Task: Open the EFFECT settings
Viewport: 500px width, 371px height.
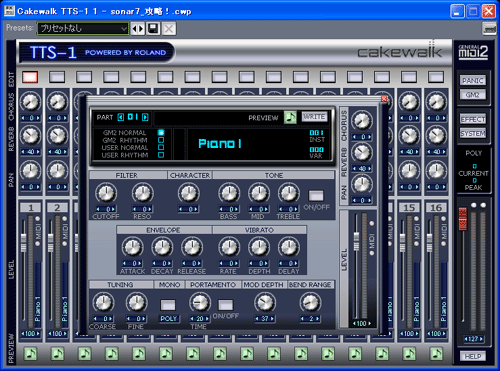Action: click(x=473, y=119)
